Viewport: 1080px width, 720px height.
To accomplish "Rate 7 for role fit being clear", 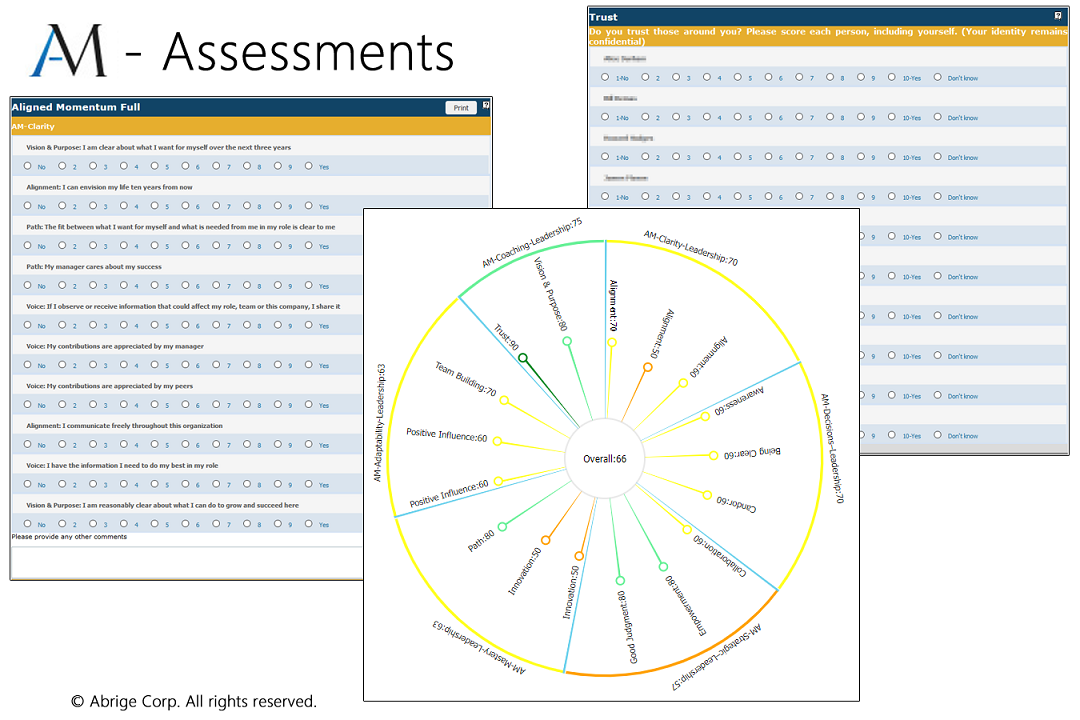I will [x=216, y=245].
